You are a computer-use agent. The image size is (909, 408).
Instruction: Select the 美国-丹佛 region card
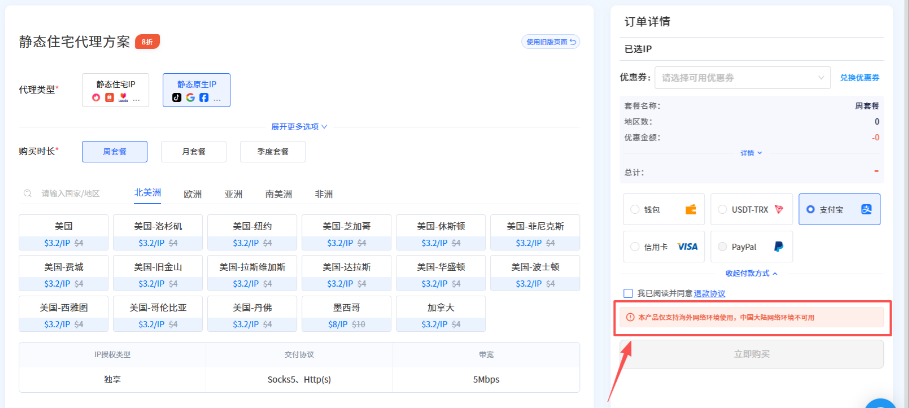pyautogui.click(x=252, y=315)
